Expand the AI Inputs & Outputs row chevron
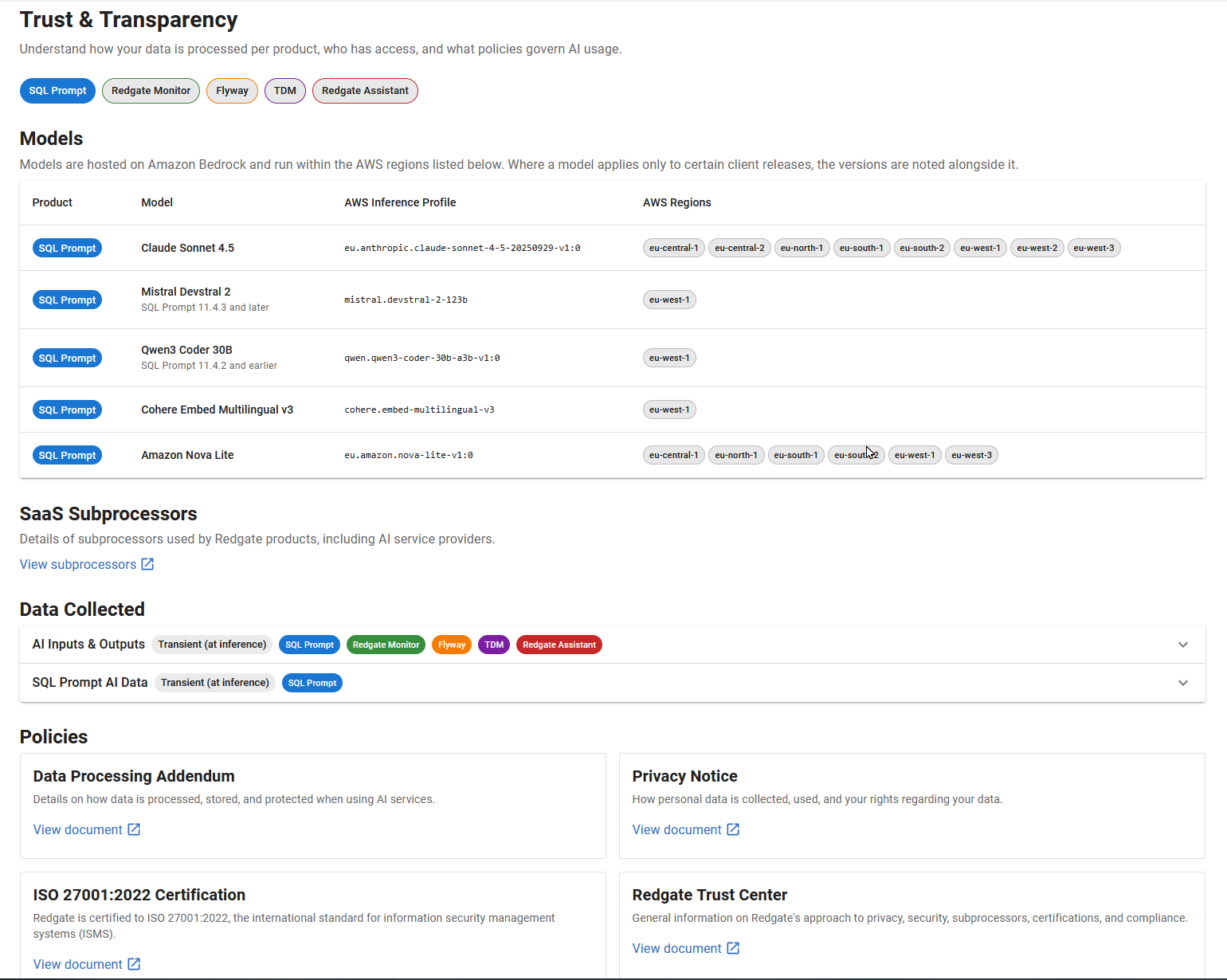The height and width of the screenshot is (980, 1227). [x=1183, y=645]
